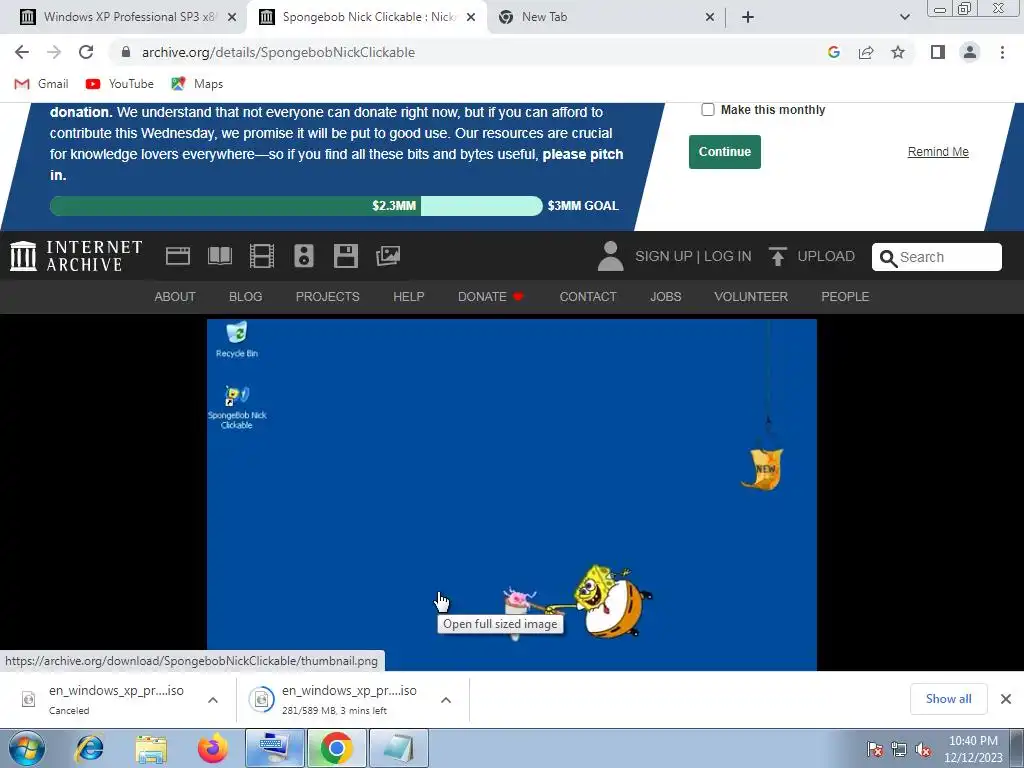Open the Internet Archive web icon
This screenshot has height=768, width=1024.
pos(178,256)
